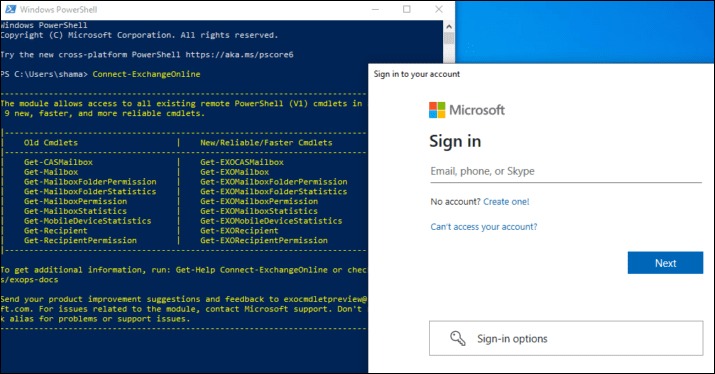Click Get-MailboxFolderPermission in Old Cmdlets column
The width and height of the screenshot is (715, 374).
coord(90,182)
